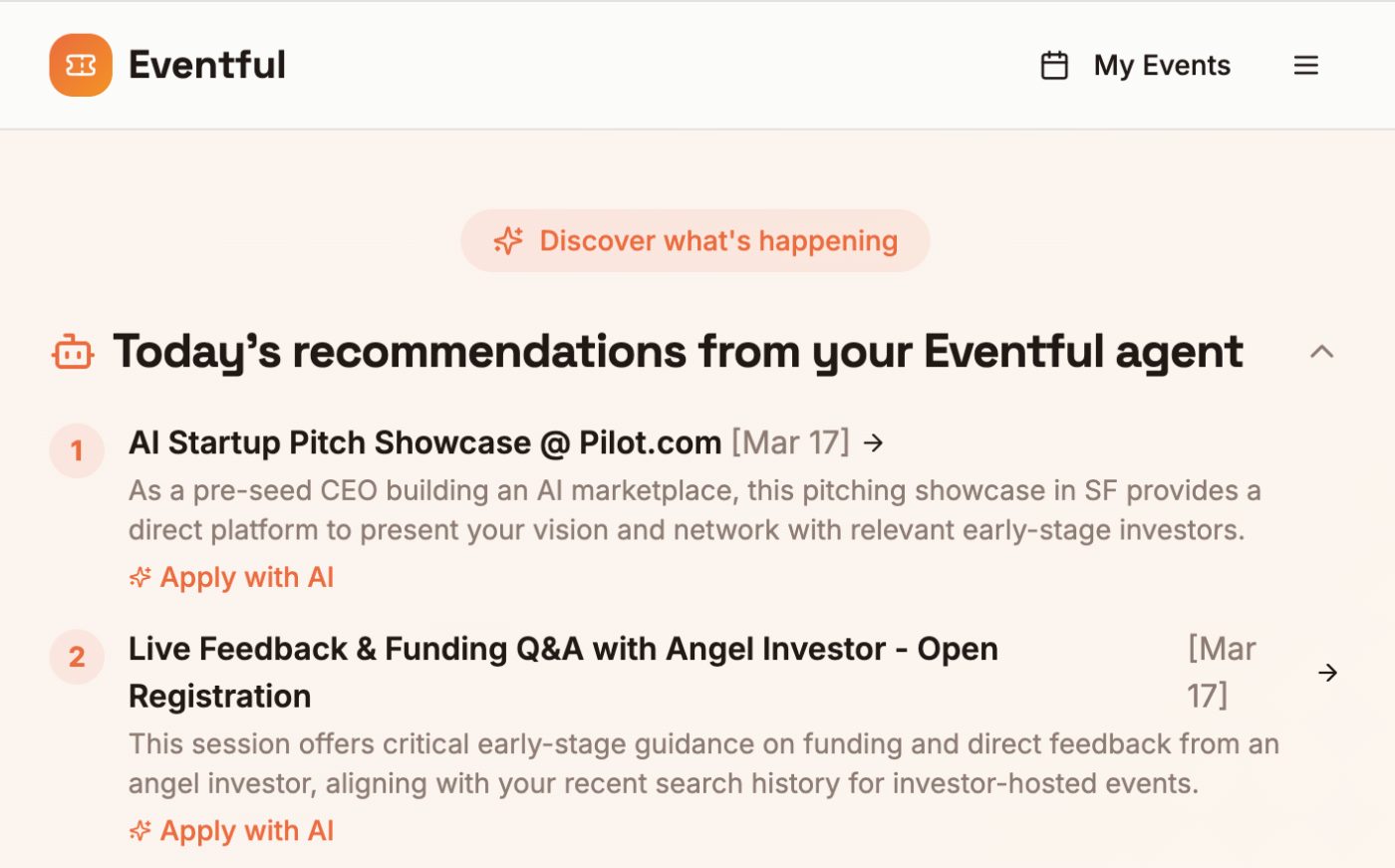Click the Eventful brand name text
This screenshot has width=1395, height=868.
[x=207, y=66]
